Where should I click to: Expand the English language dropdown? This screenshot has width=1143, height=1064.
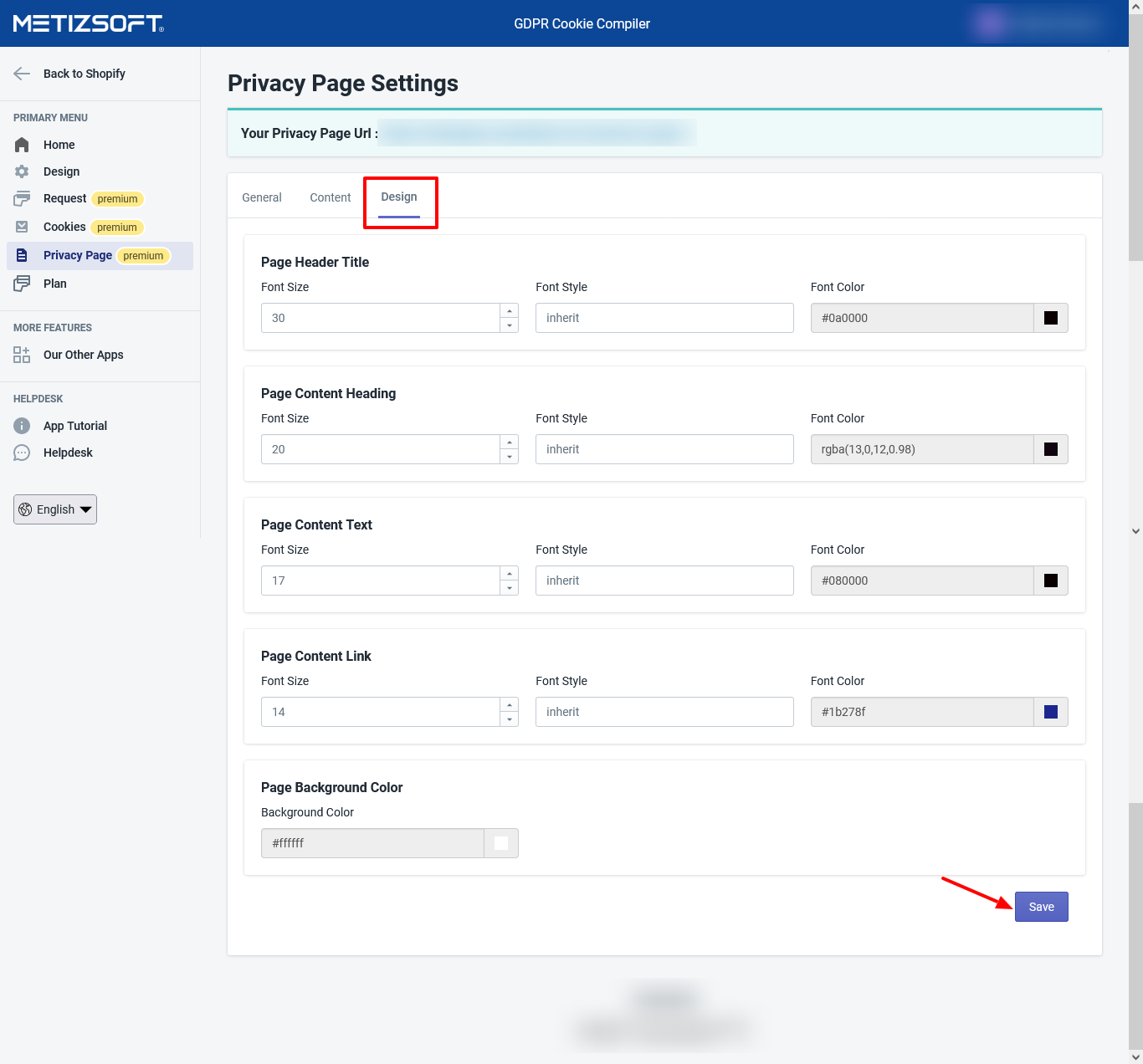[55, 509]
